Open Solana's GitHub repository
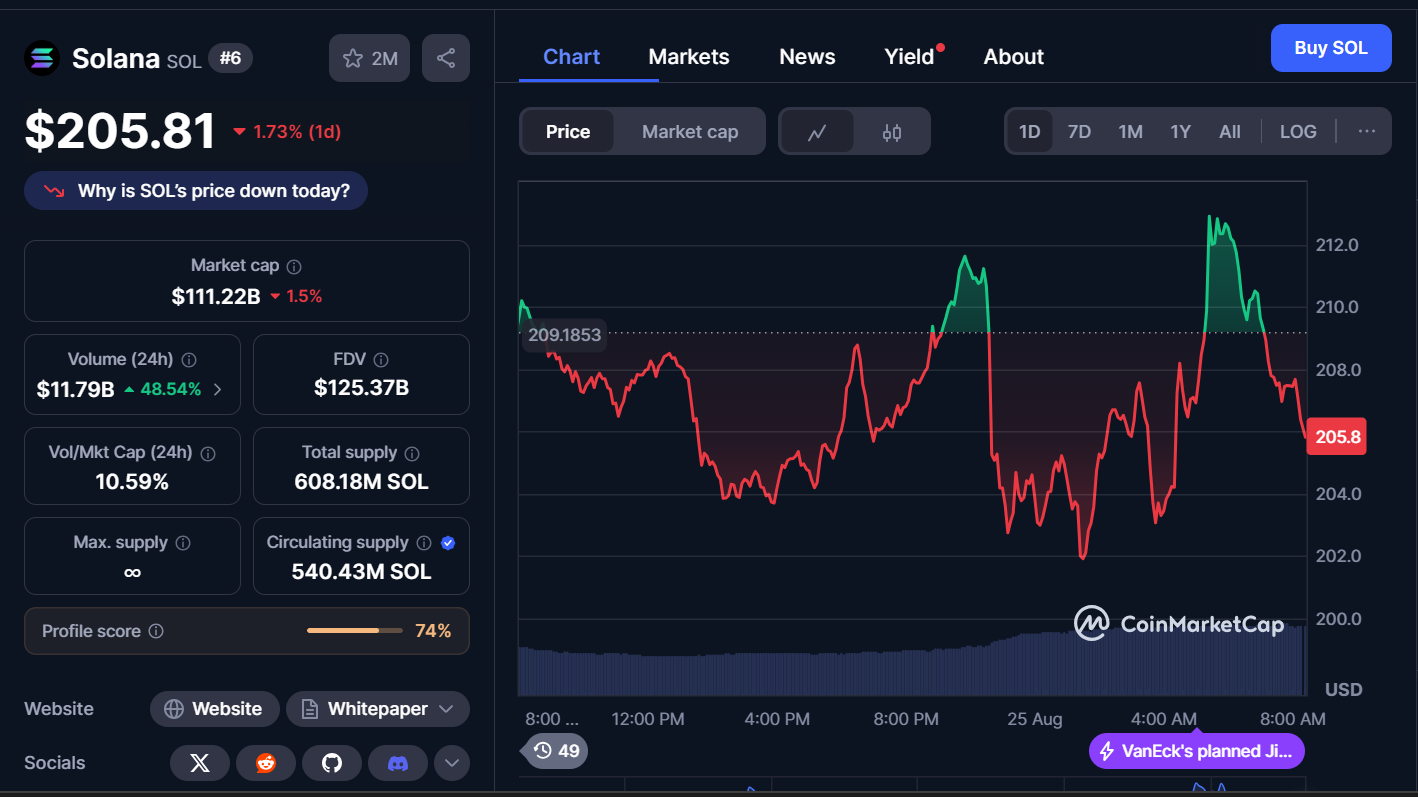This screenshot has width=1418, height=797. click(332, 763)
